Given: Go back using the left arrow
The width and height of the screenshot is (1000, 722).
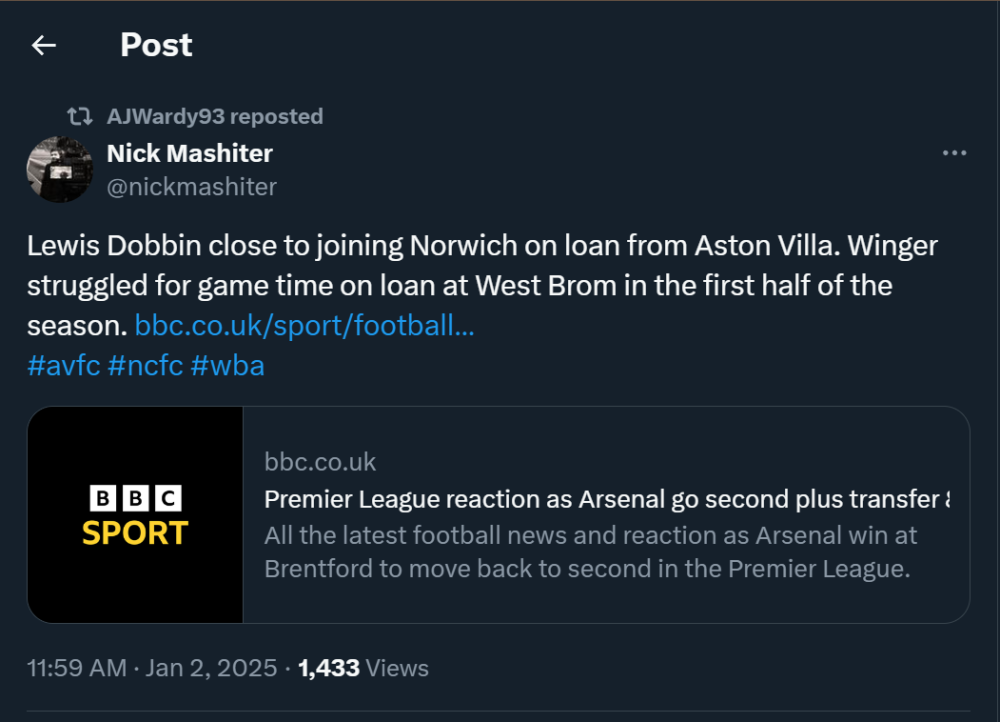Looking at the screenshot, I should click(x=43, y=45).
